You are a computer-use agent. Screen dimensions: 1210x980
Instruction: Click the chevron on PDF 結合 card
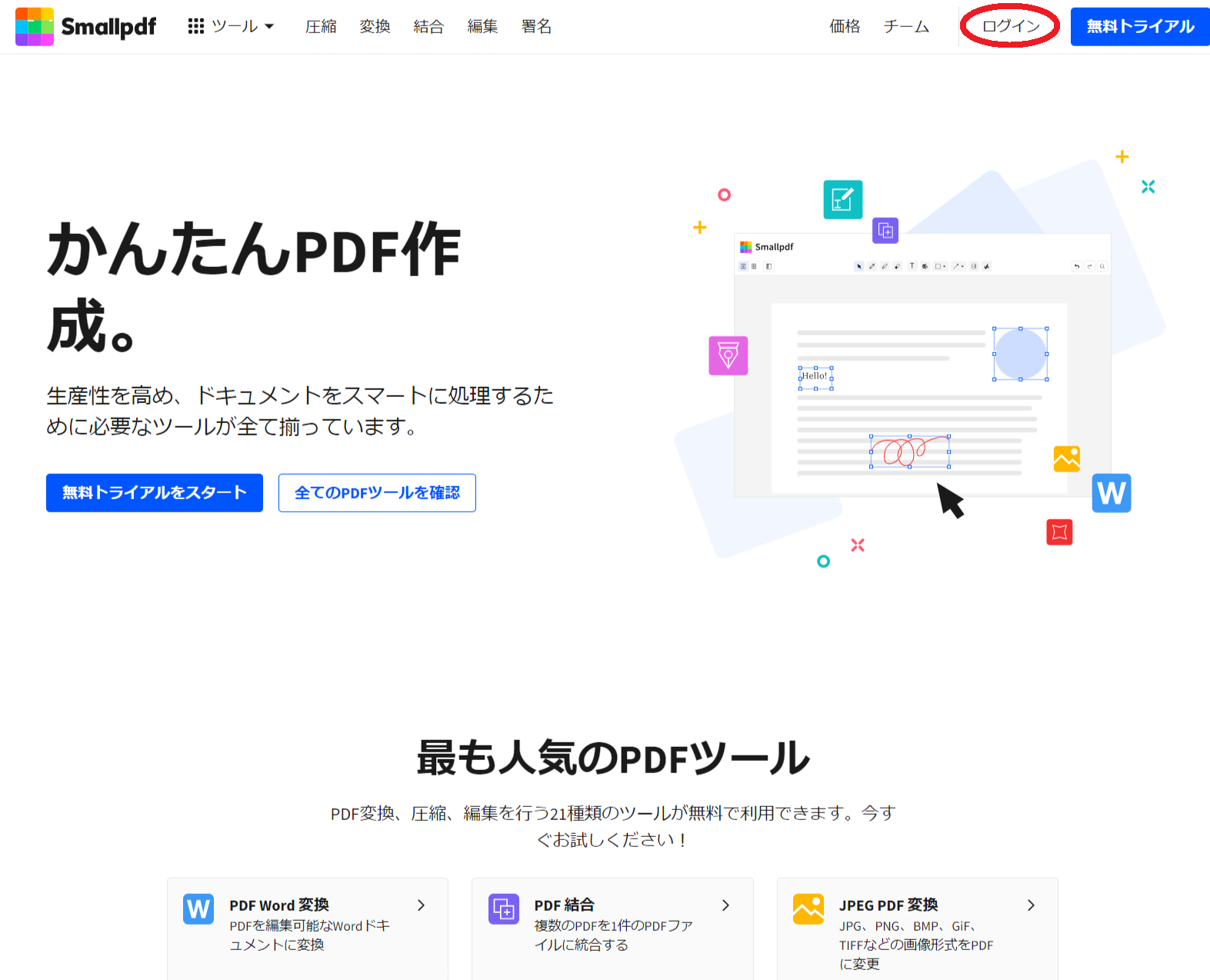(725, 905)
